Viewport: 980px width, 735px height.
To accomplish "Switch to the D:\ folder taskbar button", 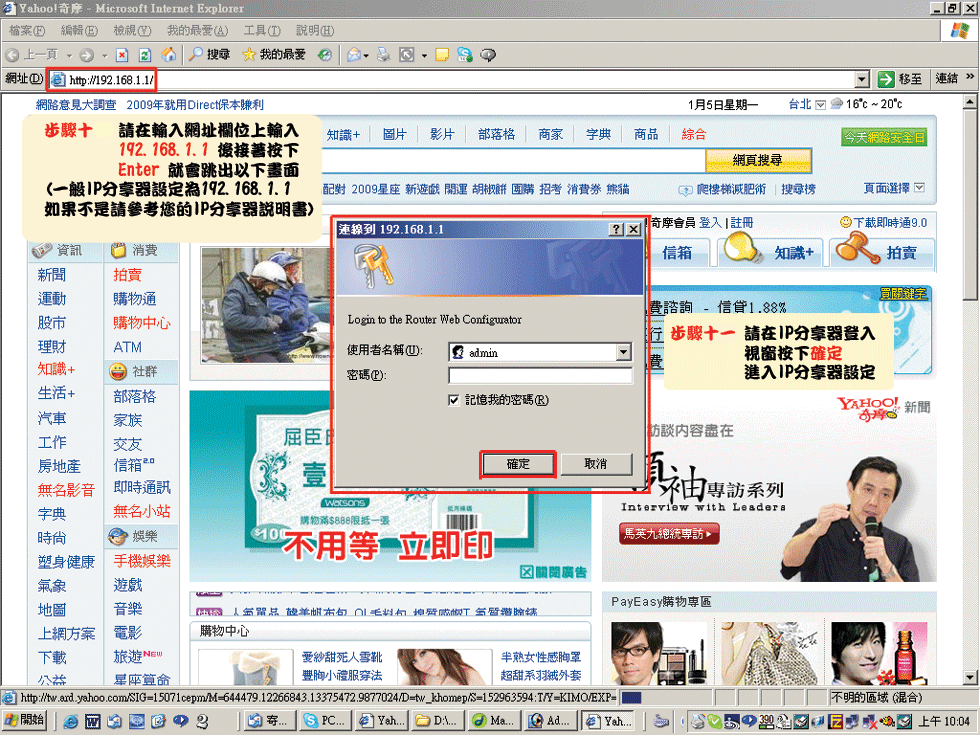I will click(437, 721).
